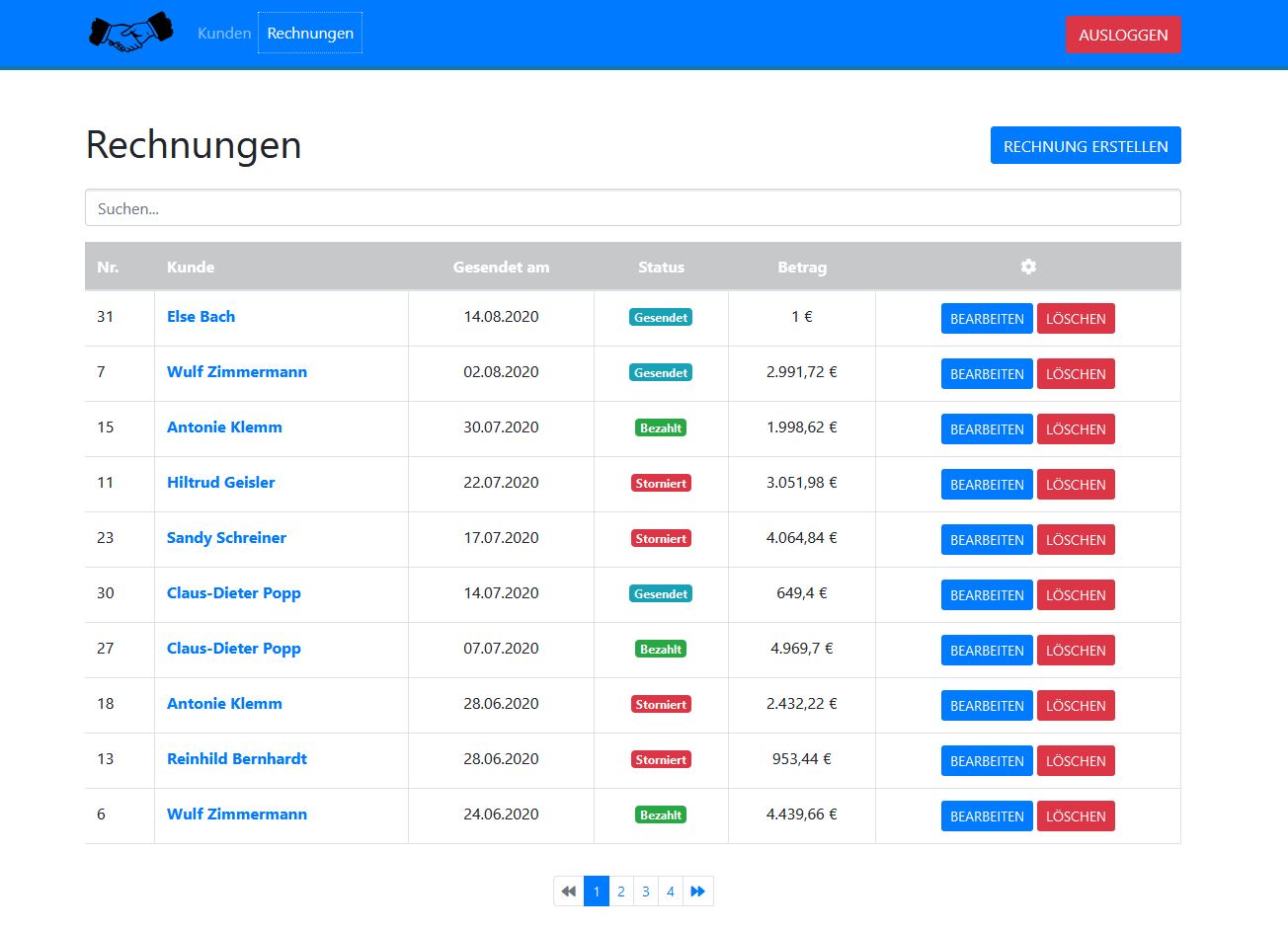Click Storniert badge in Hiltrud Geisler row
1288x931 pixels.
coord(661,483)
